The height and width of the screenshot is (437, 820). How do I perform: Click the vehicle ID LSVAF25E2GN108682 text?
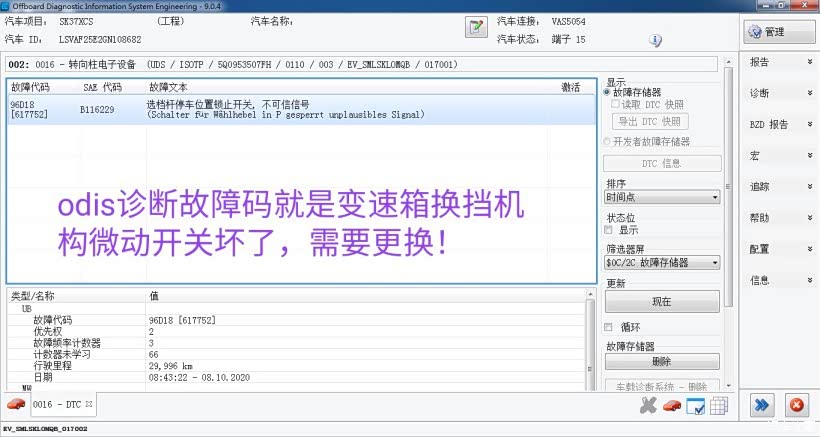pos(100,40)
